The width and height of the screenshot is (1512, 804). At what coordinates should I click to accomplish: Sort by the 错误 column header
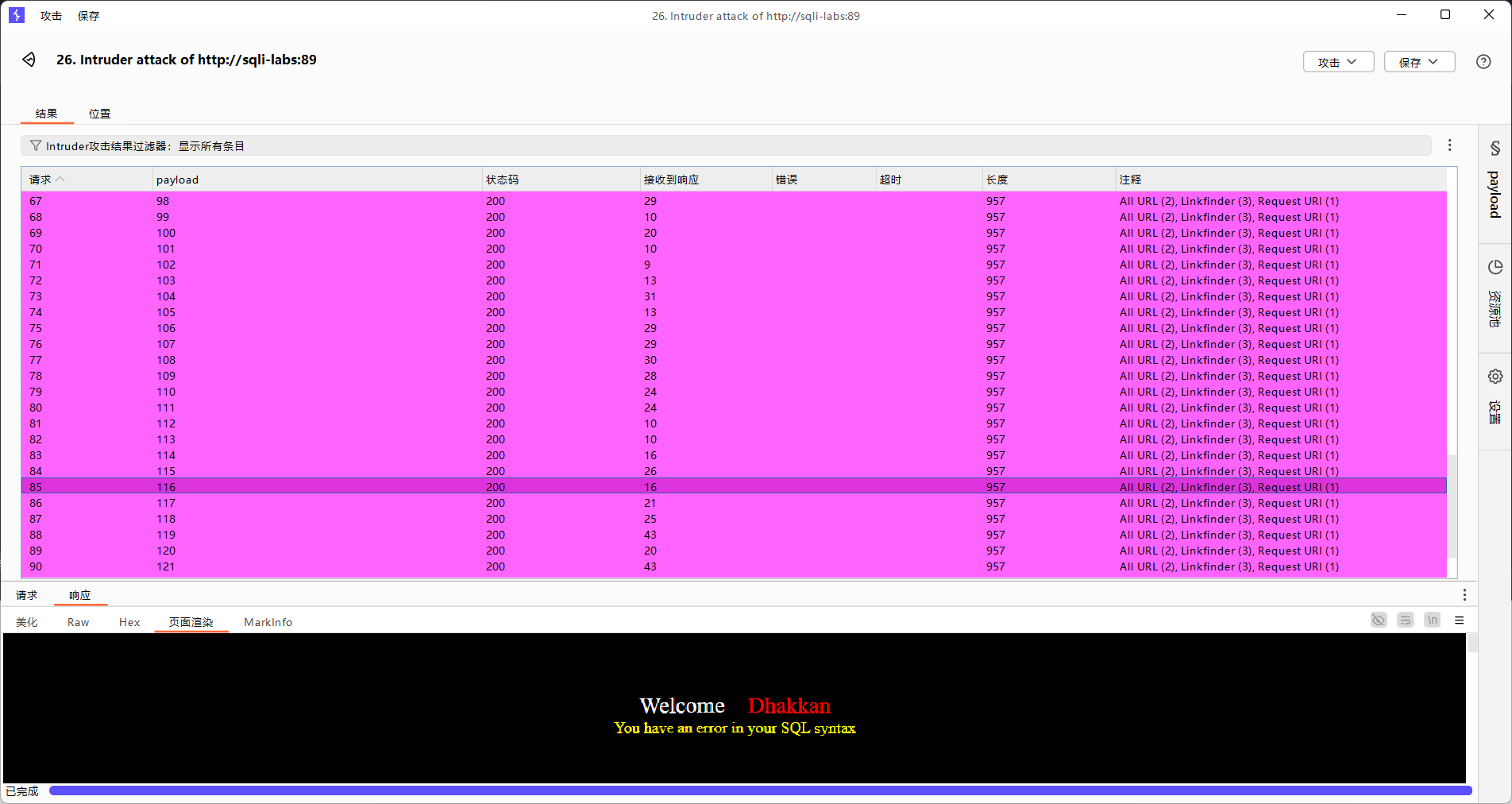(823, 180)
